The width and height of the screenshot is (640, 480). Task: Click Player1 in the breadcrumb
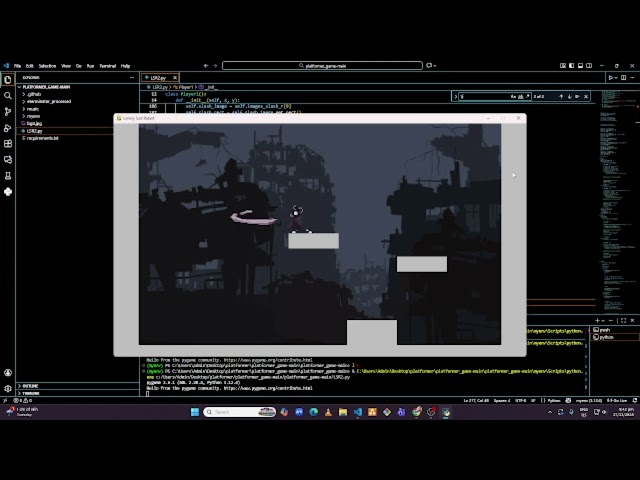(x=186, y=87)
